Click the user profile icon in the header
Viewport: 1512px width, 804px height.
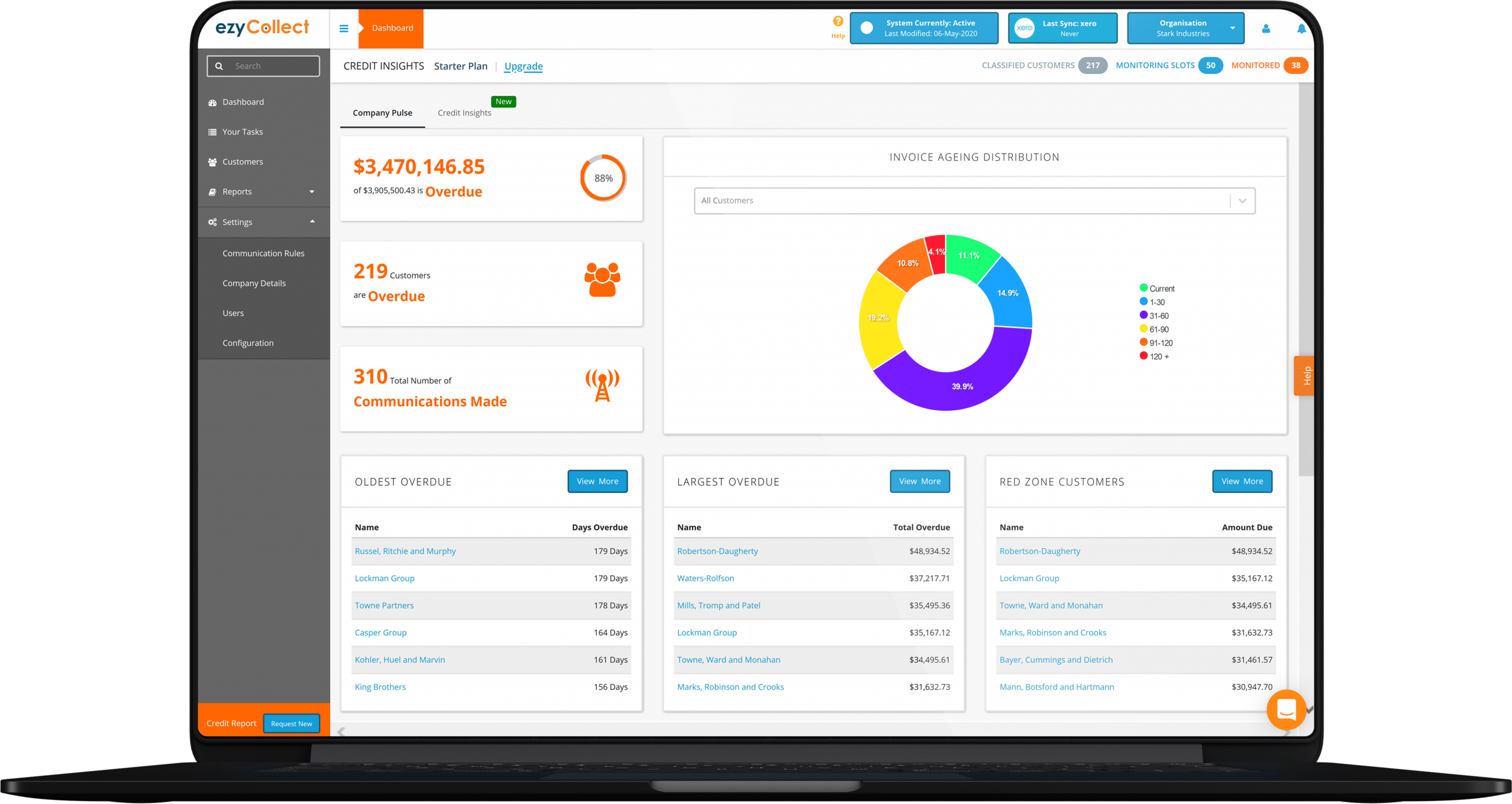[1266, 28]
